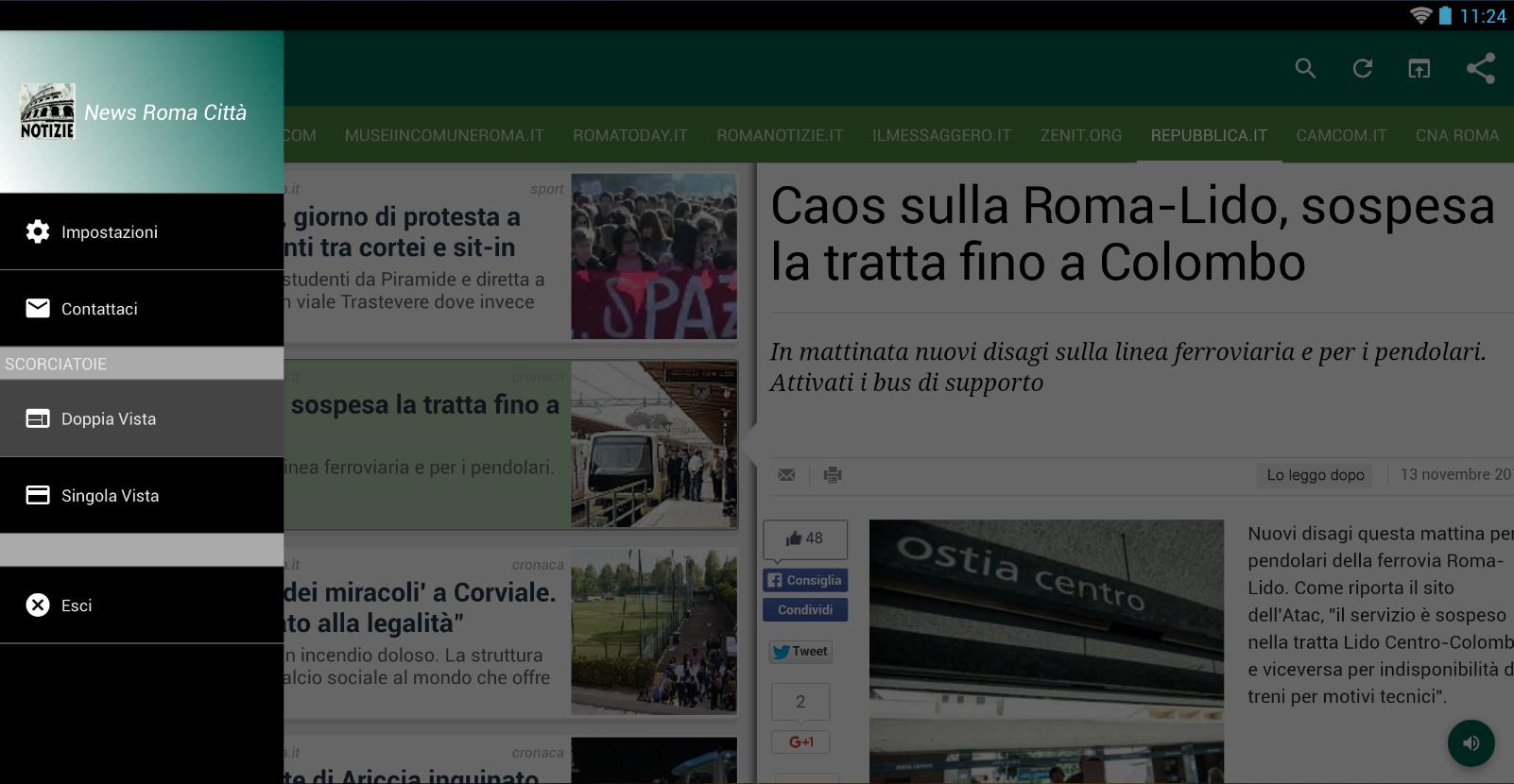
Task: Switch to ROMANOTIZIE.IT tab
Action: tap(780, 135)
